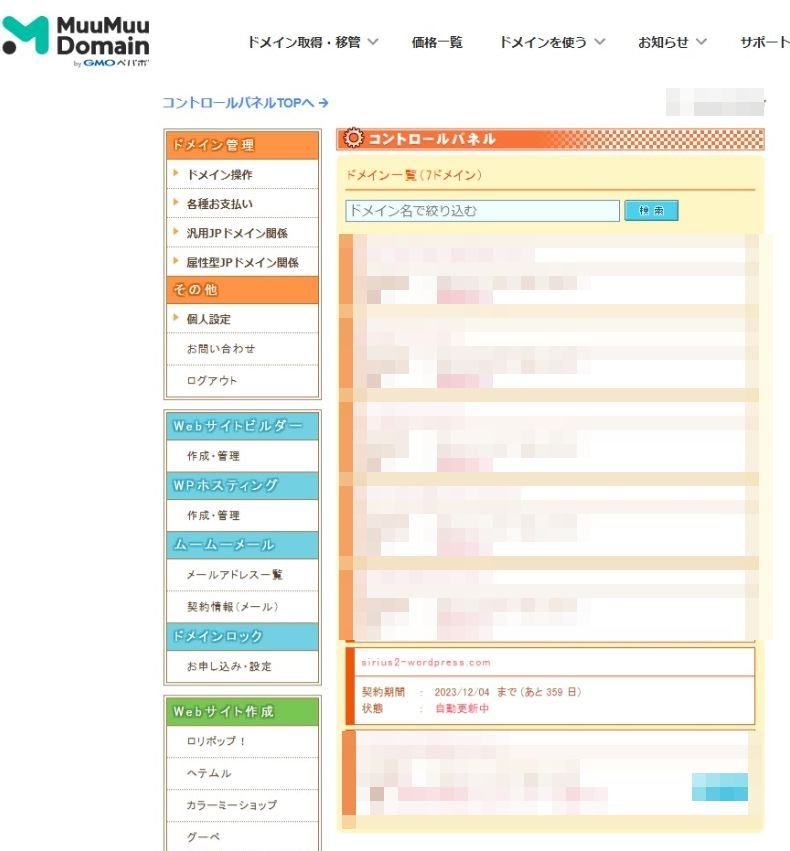Open the ドメインを使う dropdown menu
790x851 pixels.
click(x=552, y=42)
